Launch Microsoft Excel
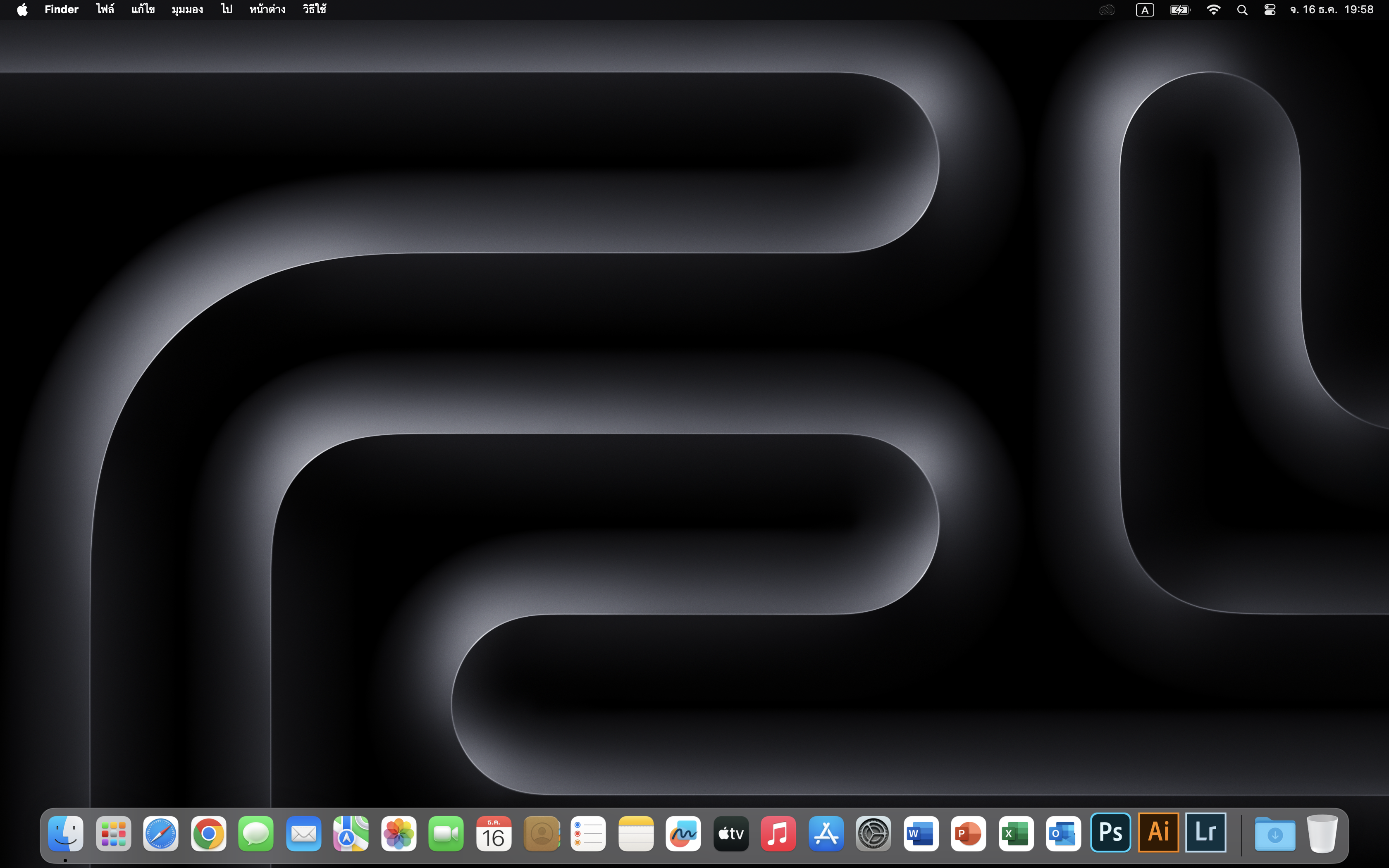This screenshot has height=868, width=1389. [x=1016, y=833]
